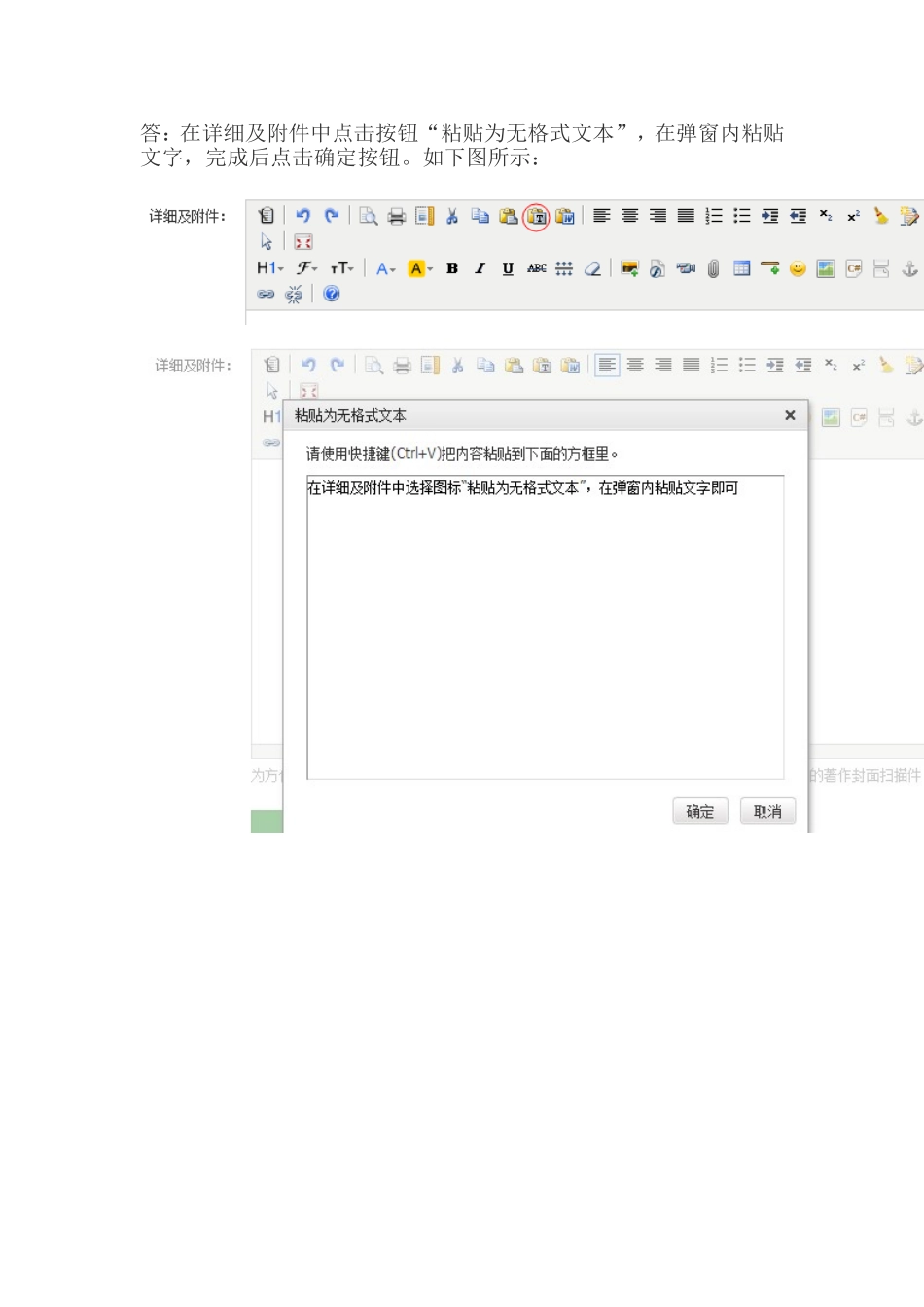Close the 粘贴为无格式文本 dialog

[790, 415]
